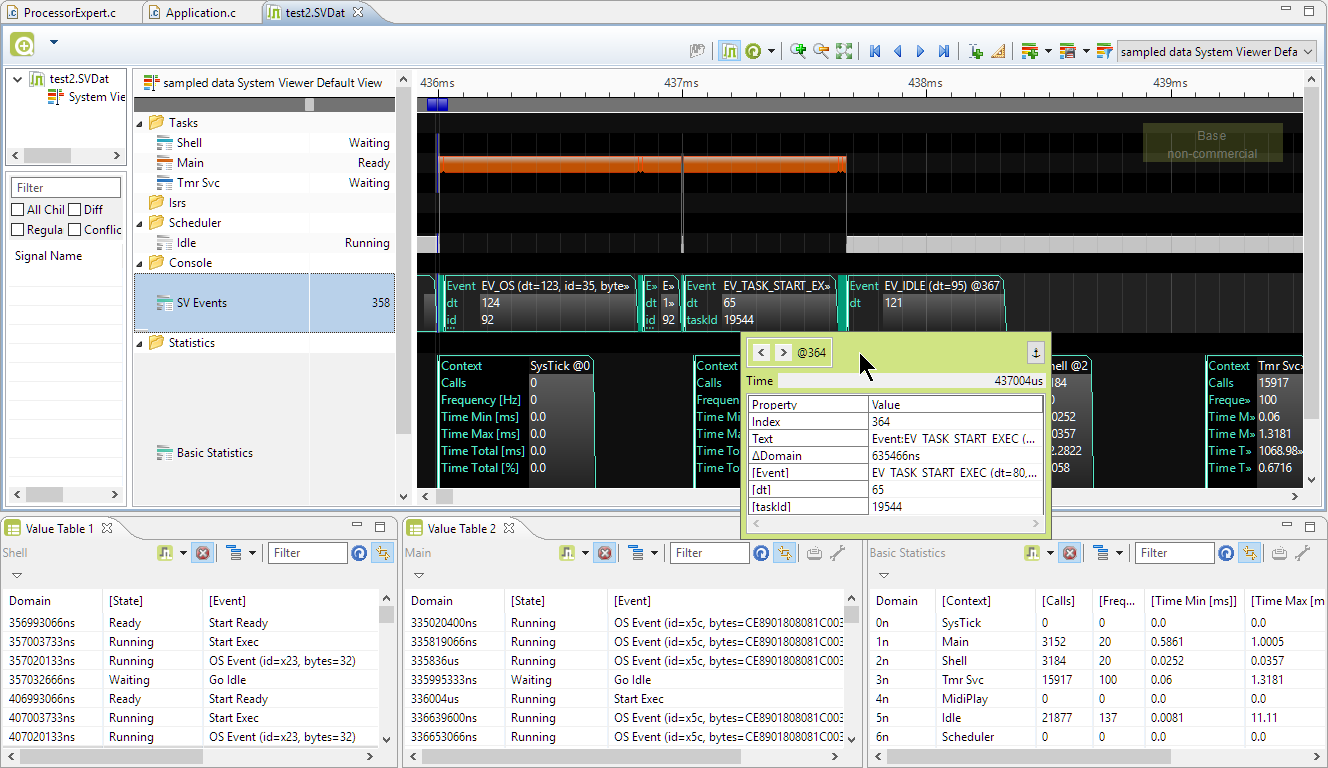This screenshot has width=1328, height=768.
Task: Select the Zoom Out tool
Action: click(821, 50)
